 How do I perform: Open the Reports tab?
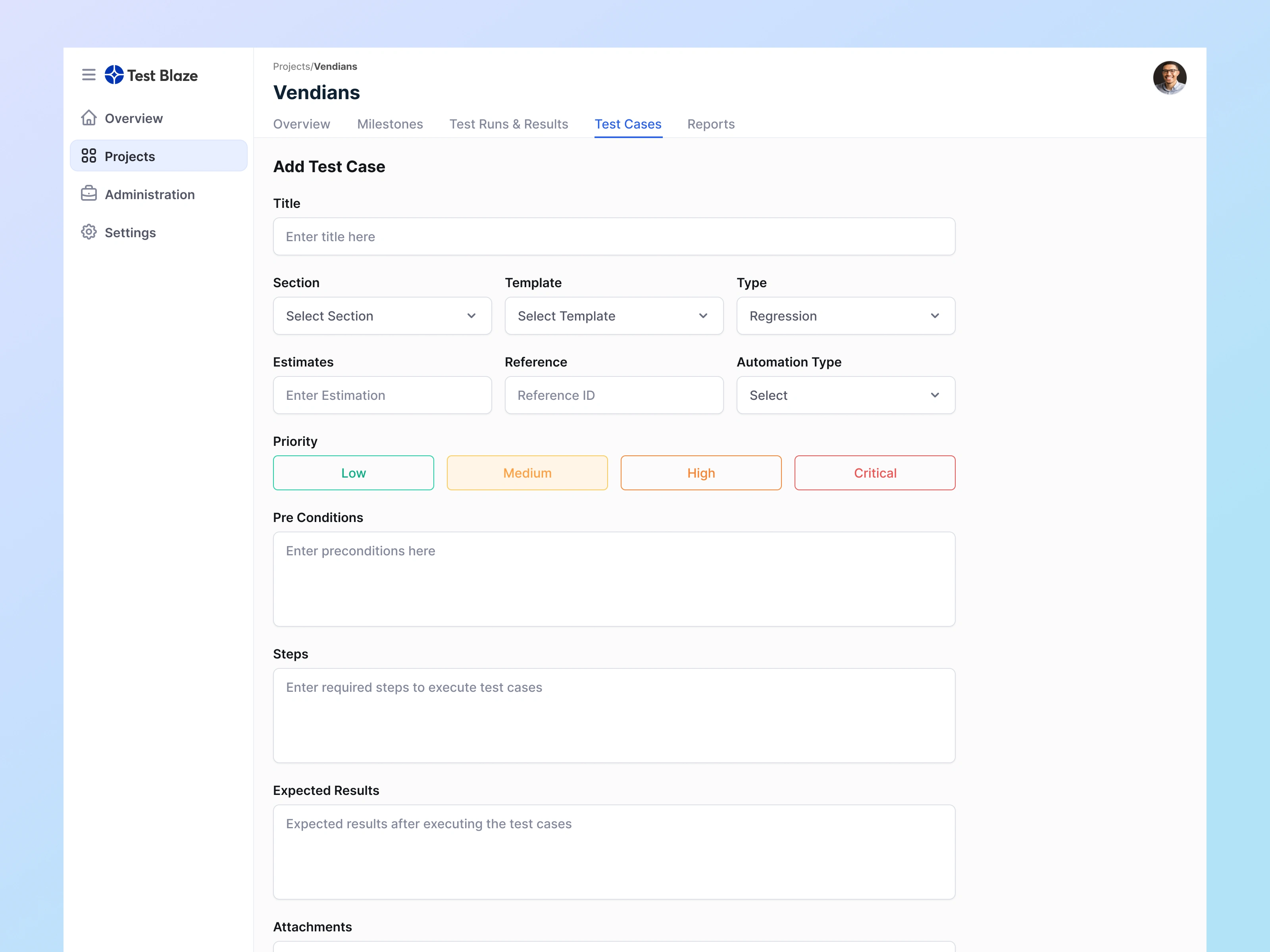click(x=711, y=124)
